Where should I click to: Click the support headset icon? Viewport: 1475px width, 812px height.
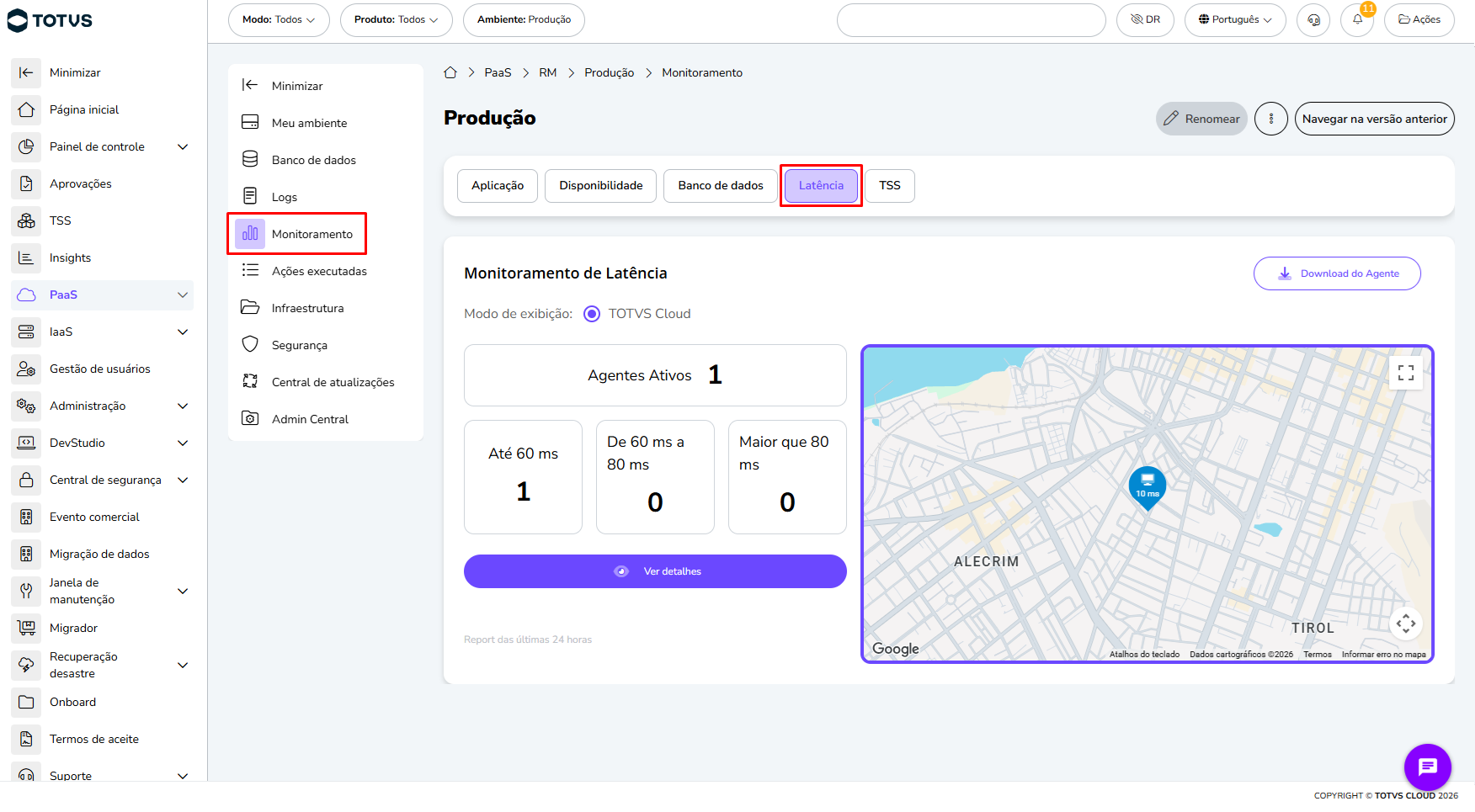tap(1313, 20)
